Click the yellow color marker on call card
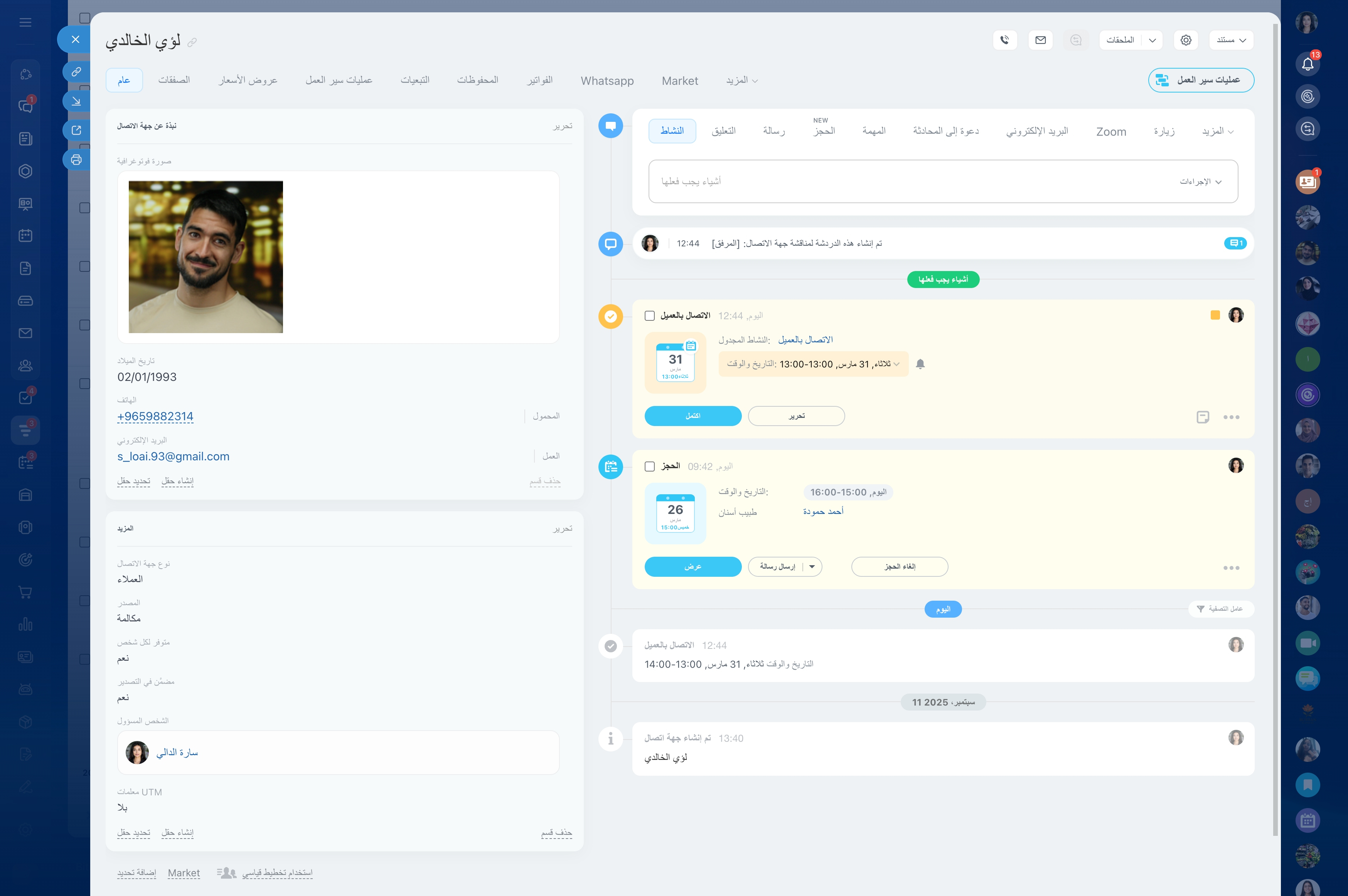 click(1215, 315)
